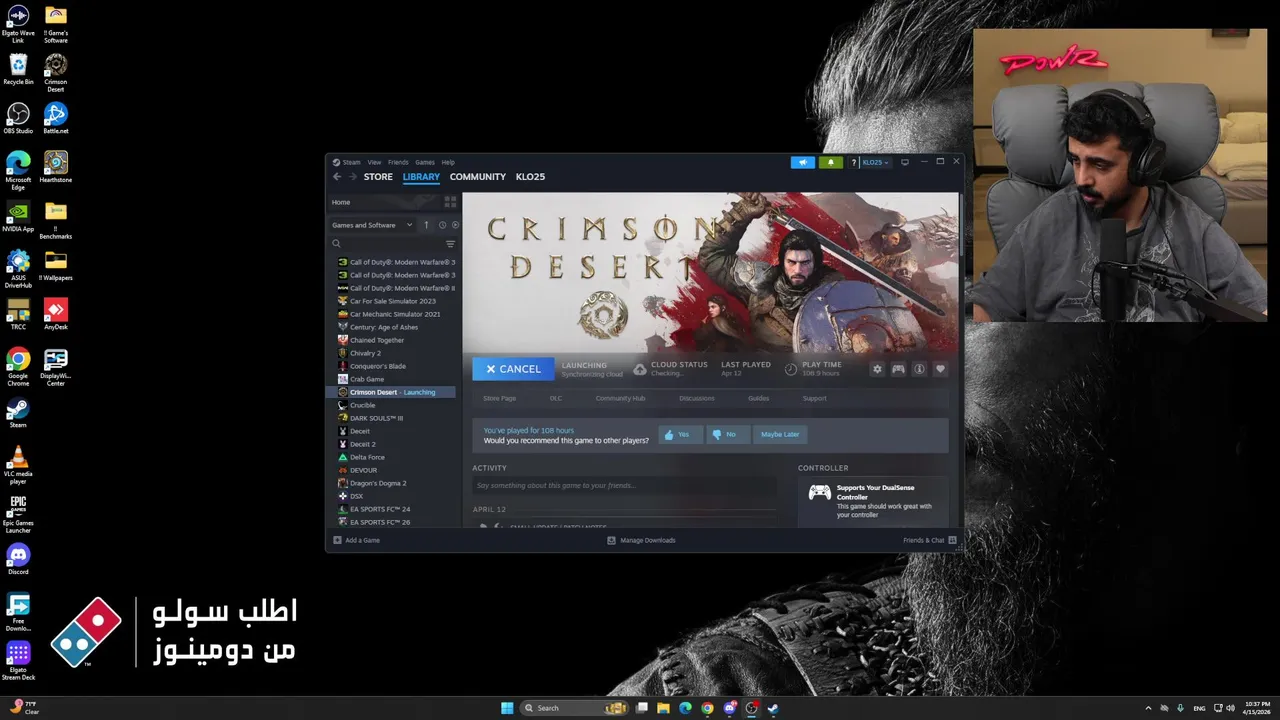This screenshot has height=720, width=1280.
Task: Cancel Crimson Desert launch
Action: tap(513, 369)
